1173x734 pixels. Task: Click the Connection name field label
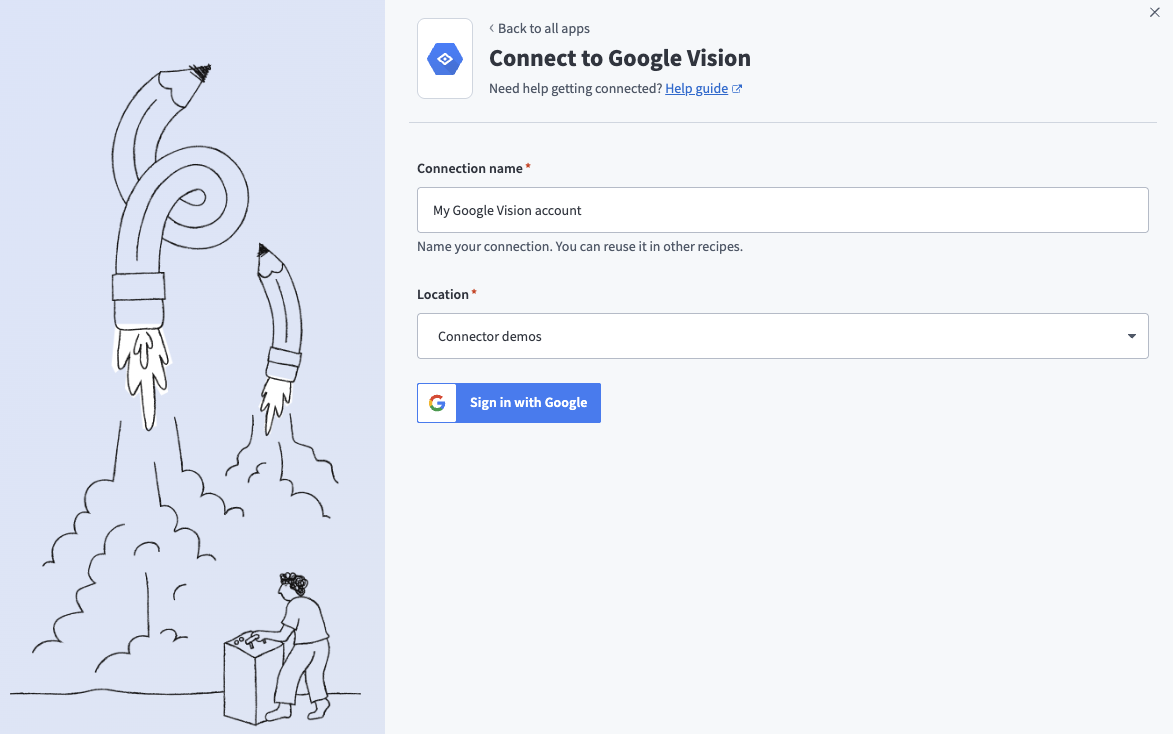pyautogui.click(x=468, y=168)
